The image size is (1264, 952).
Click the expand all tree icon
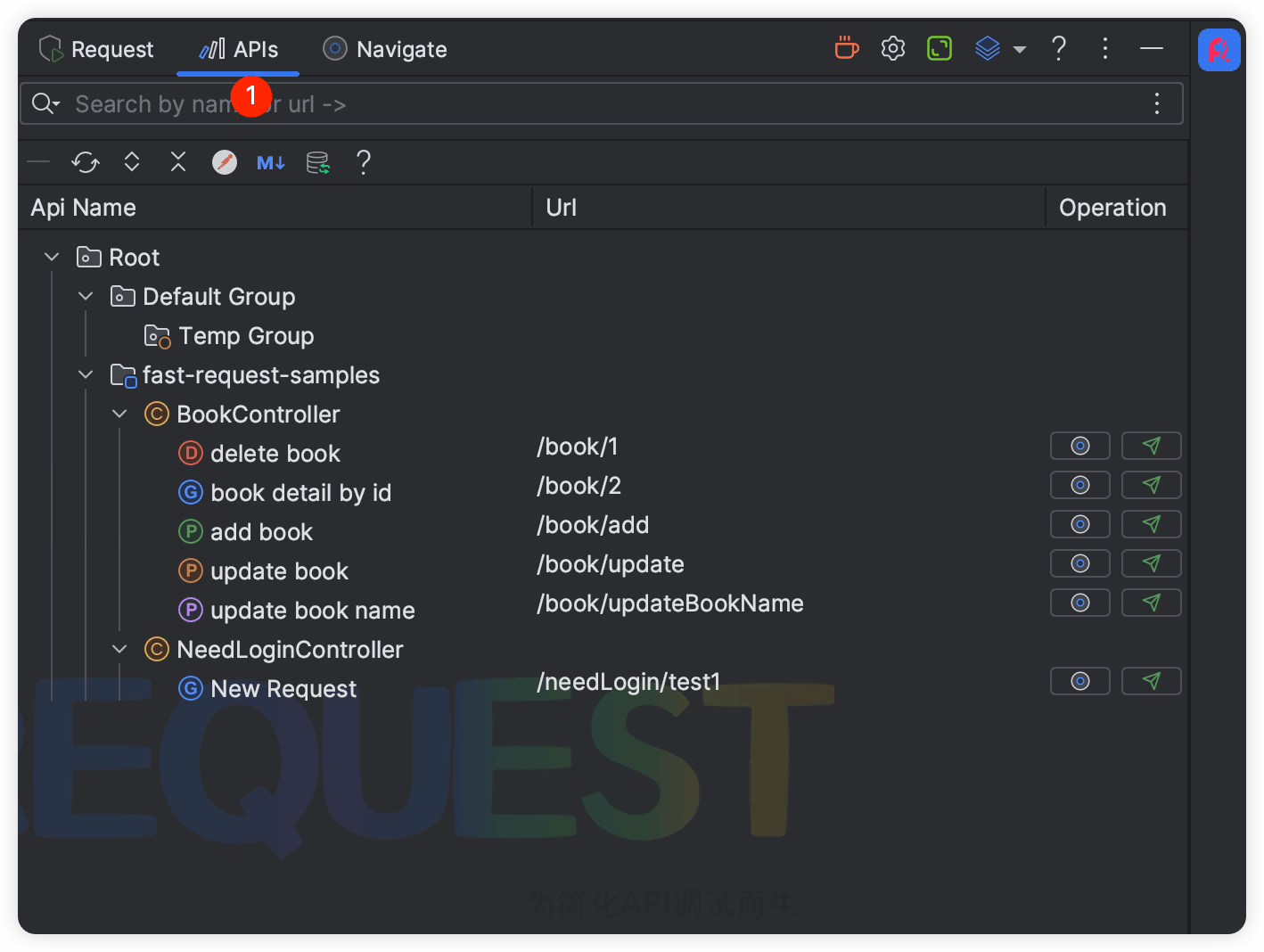coord(132,162)
